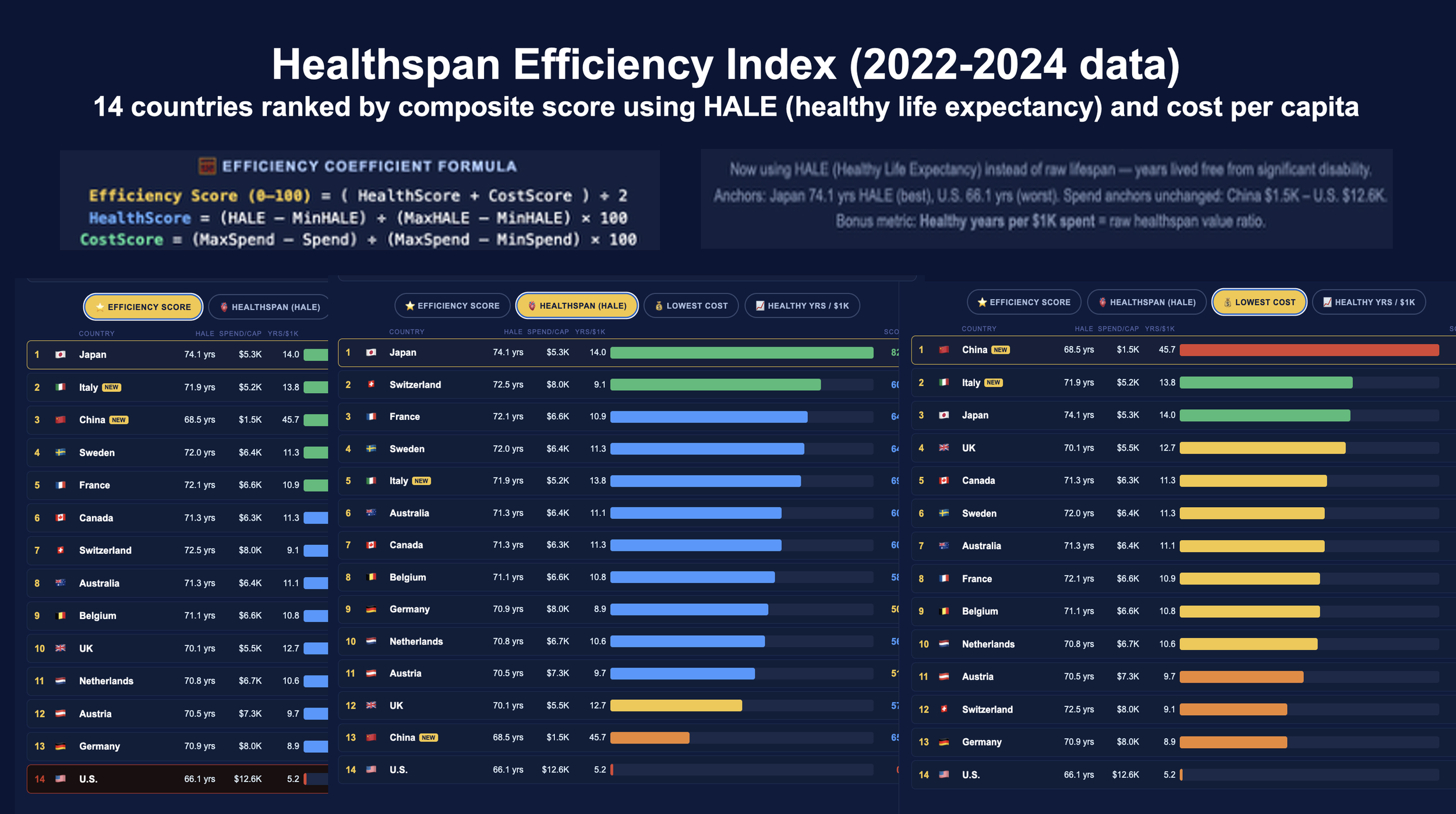
Task: Click the HALE column header in the Healthspan ranking
Action: [513, 332]
